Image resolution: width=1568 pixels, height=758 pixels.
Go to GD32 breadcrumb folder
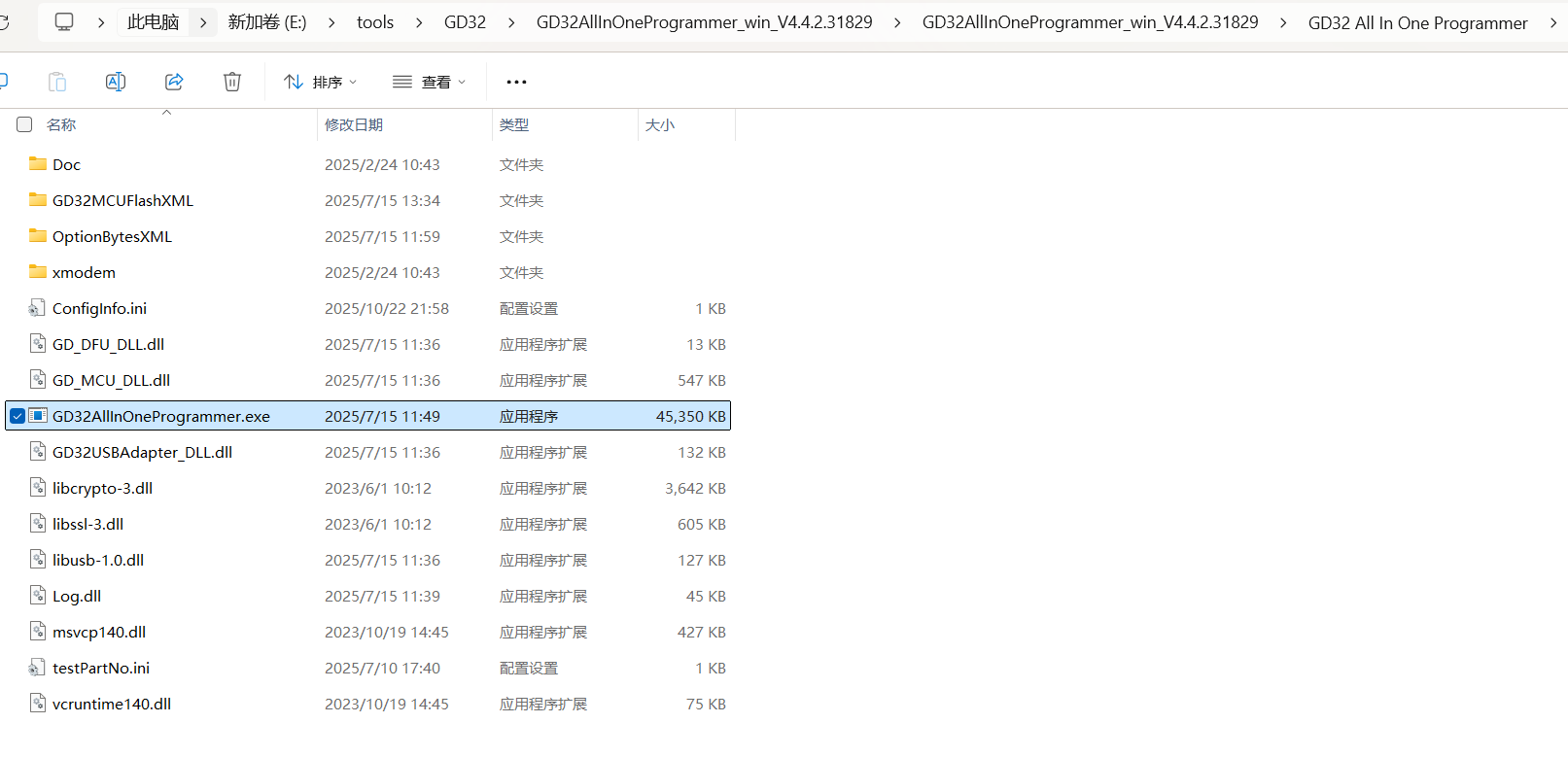pyautogui.click(x=465, y=22)
